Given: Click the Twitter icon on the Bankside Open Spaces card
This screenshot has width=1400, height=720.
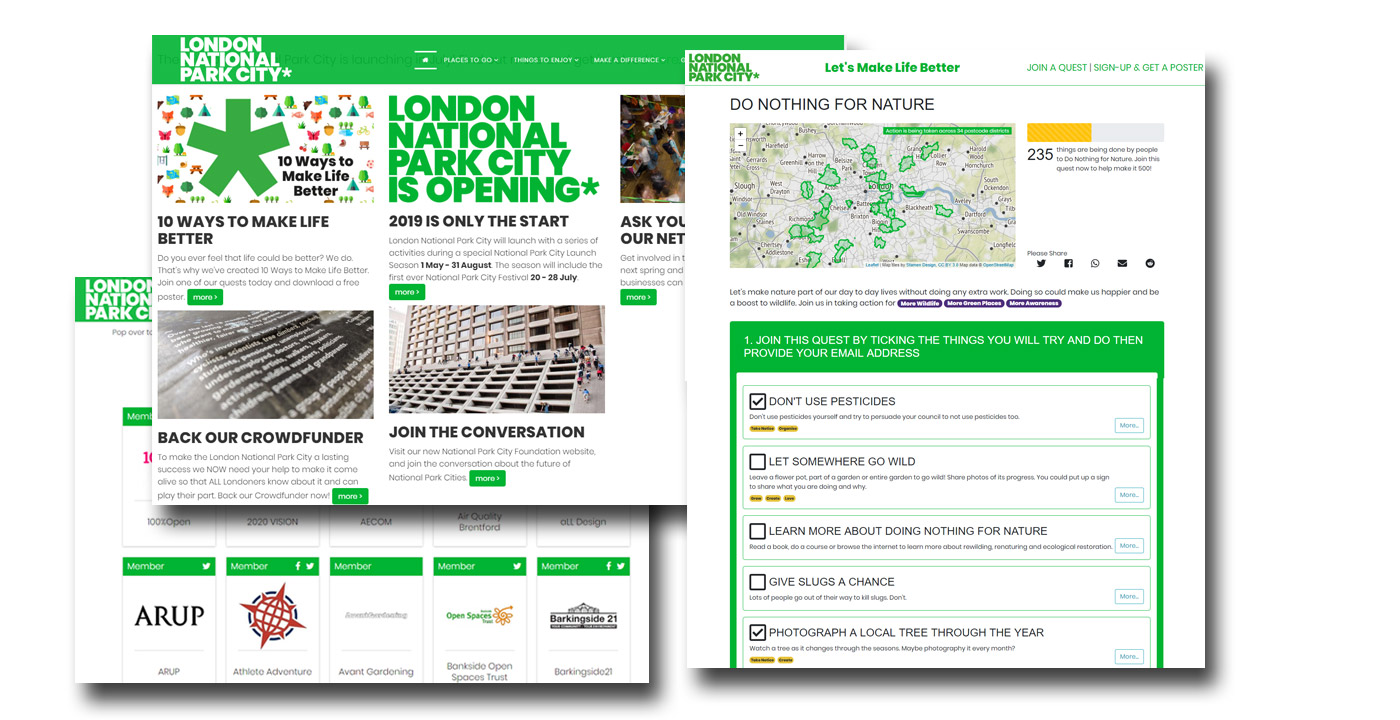Looking at the screenshot, I should click(518, 566).
